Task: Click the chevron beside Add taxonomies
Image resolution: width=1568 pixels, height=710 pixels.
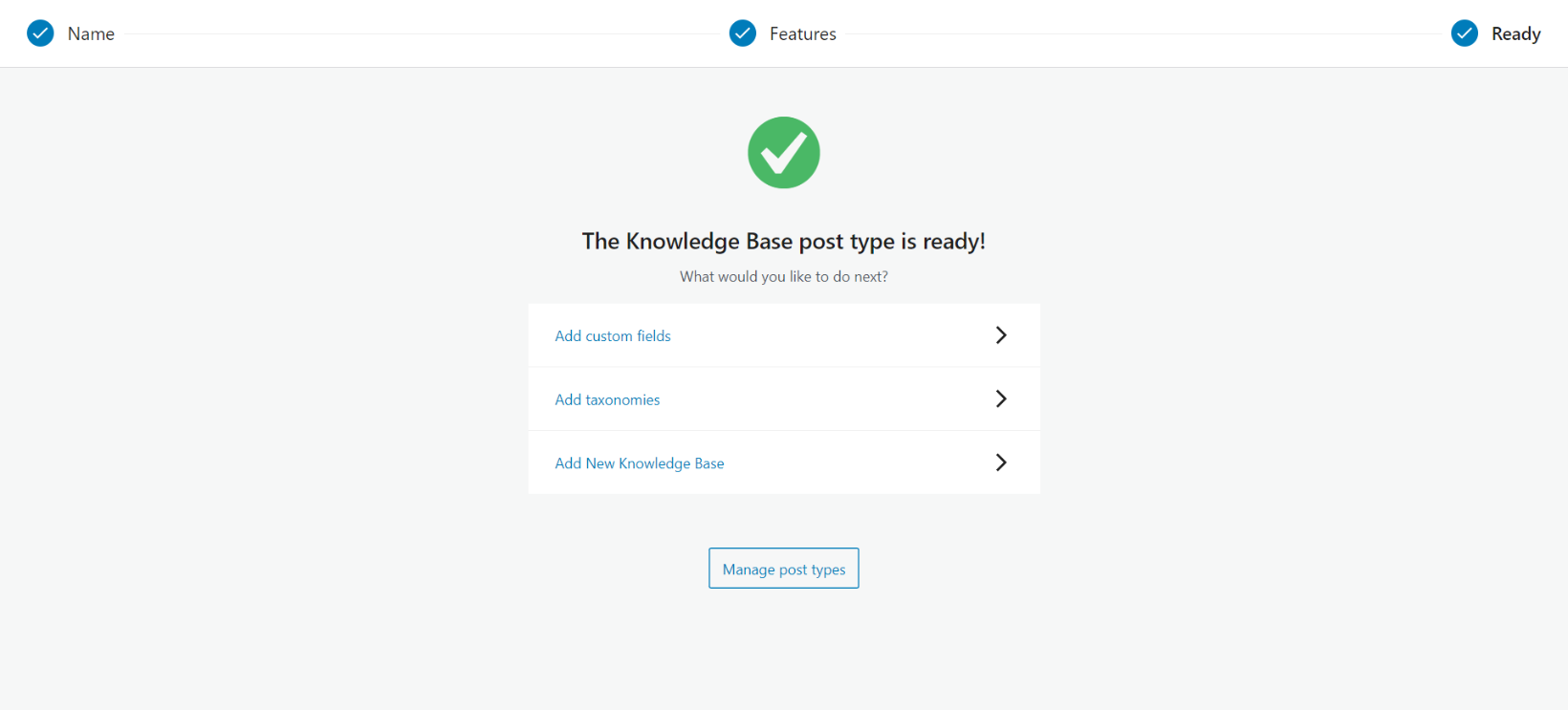Action: (1001, 398)
